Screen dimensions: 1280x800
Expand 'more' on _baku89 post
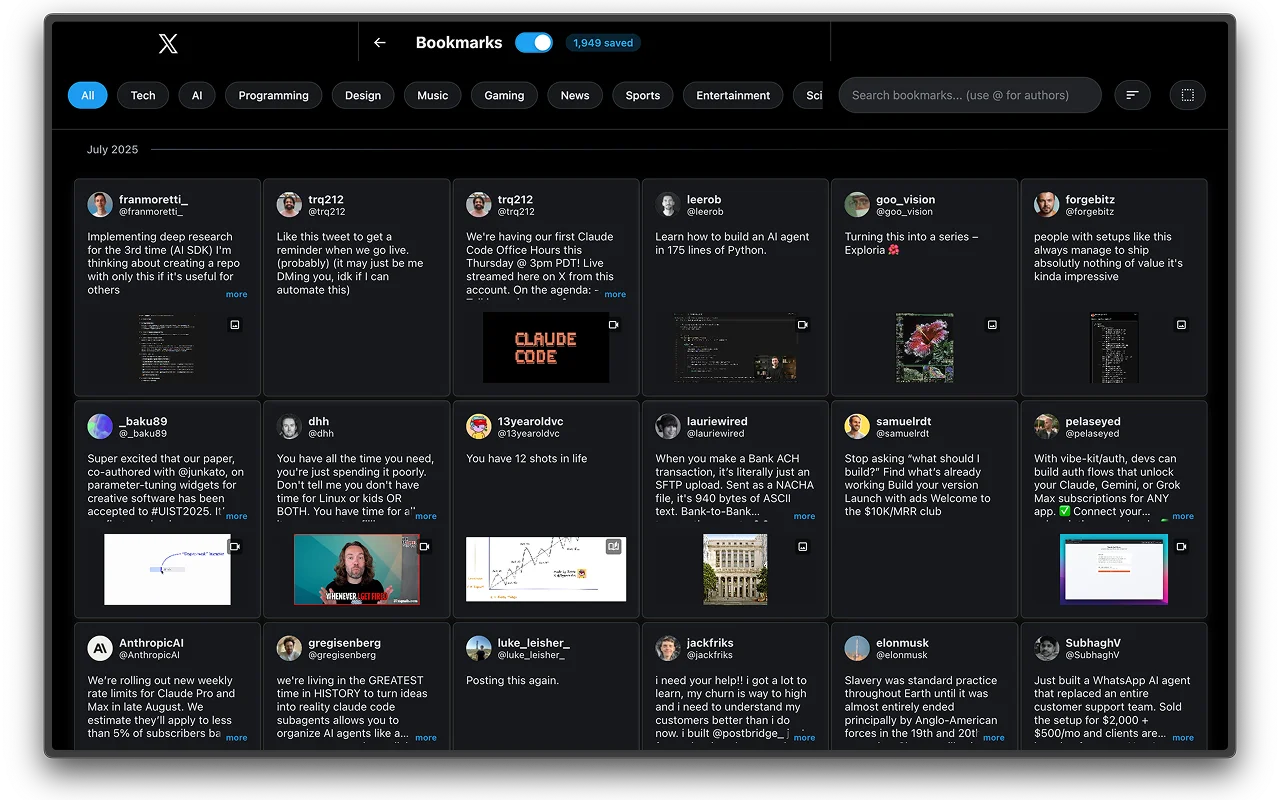tap(236, 516)
